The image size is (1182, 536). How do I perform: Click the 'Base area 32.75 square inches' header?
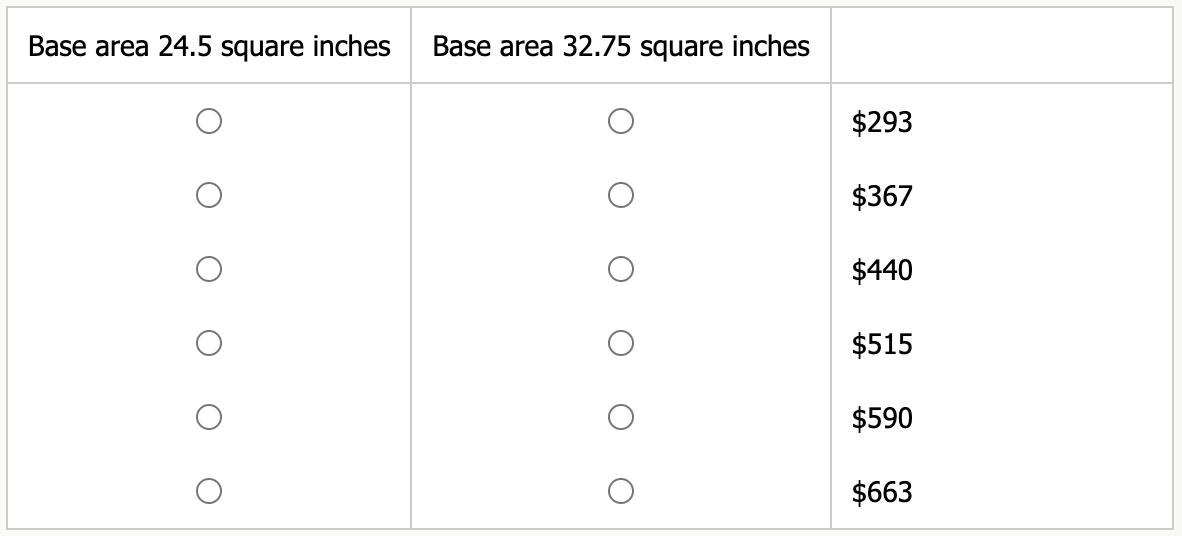[x=621, y=46]
